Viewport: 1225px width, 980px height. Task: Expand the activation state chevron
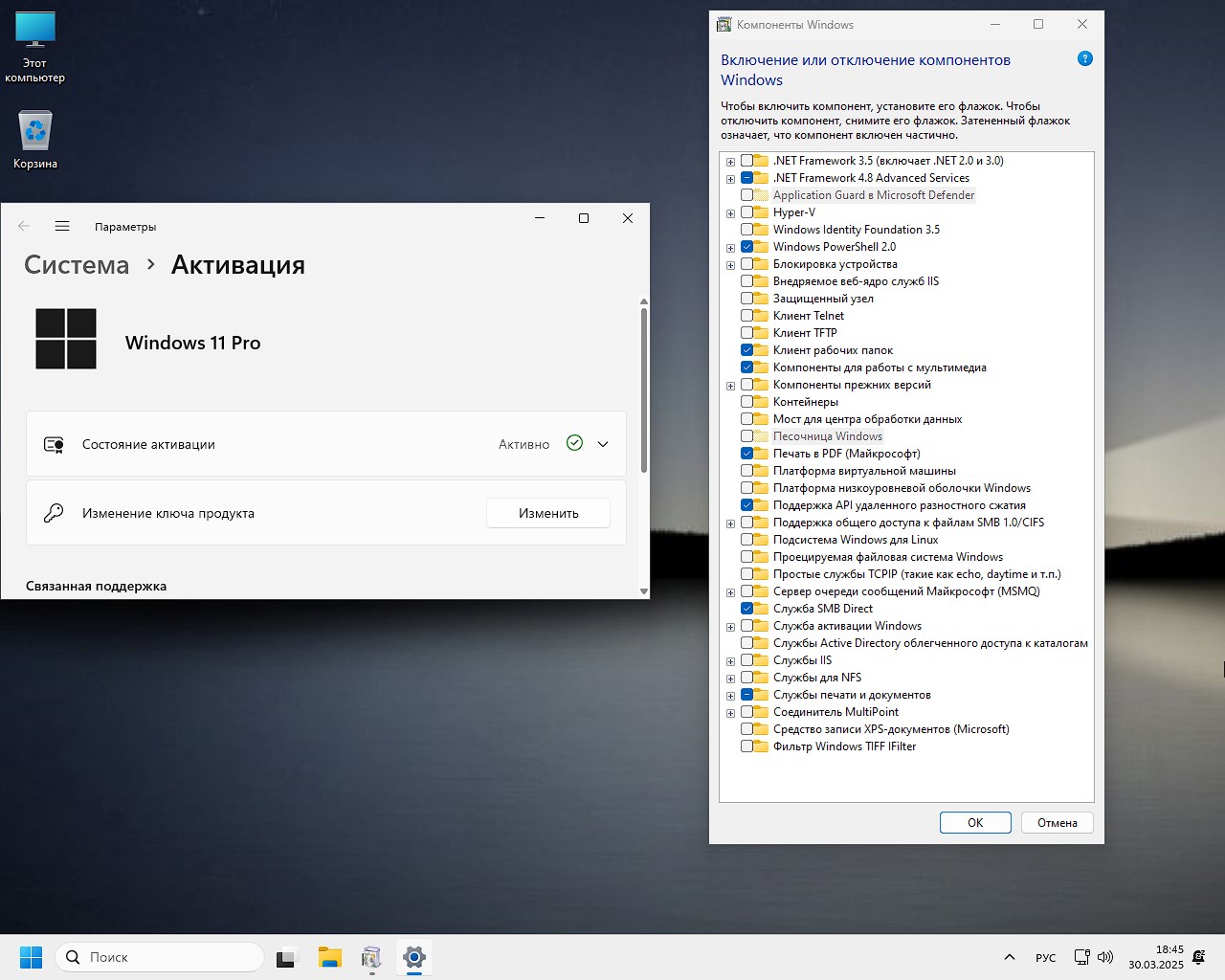(x=603, y=444)
